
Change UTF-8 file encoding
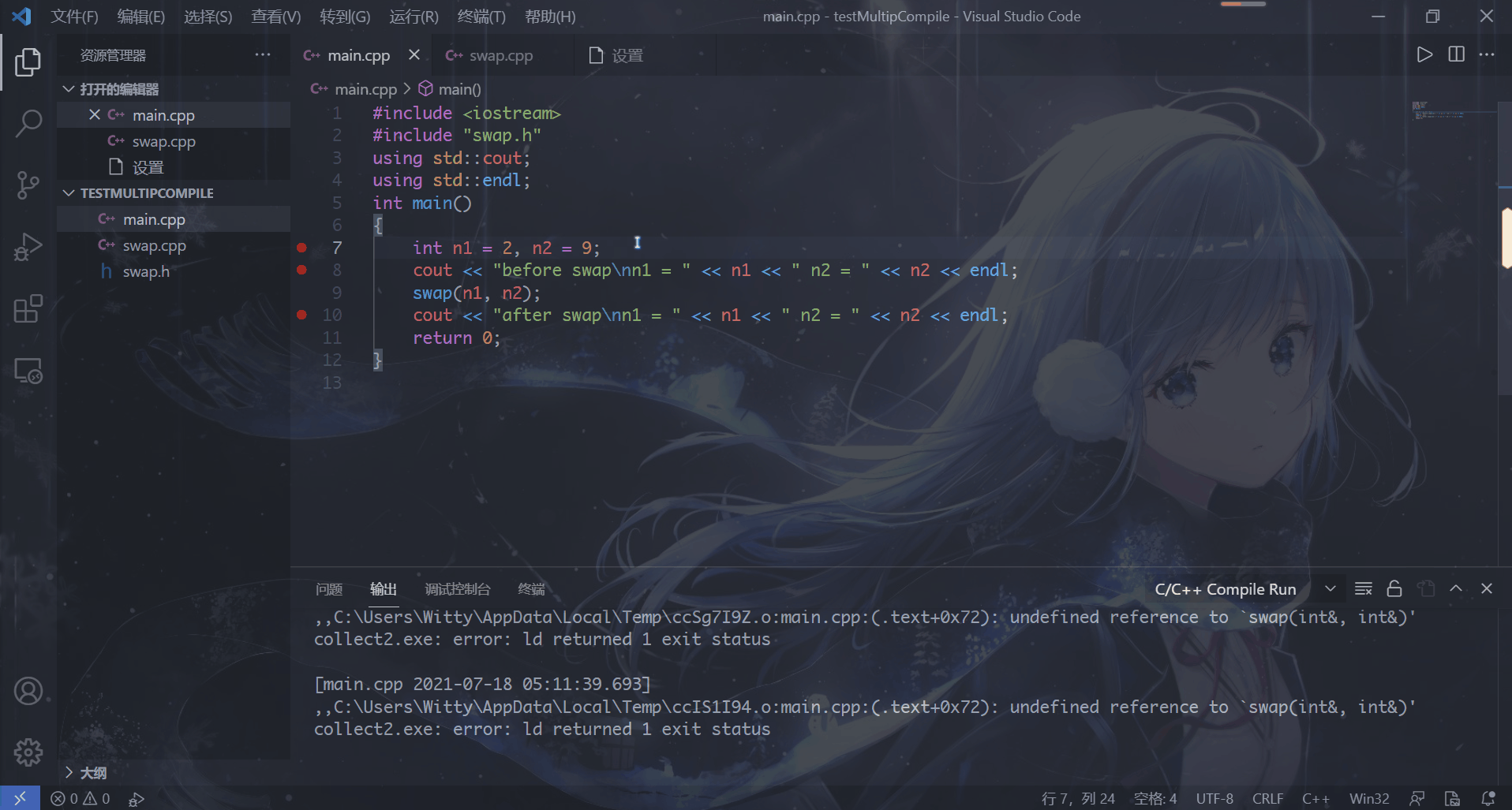[1214, 798]
